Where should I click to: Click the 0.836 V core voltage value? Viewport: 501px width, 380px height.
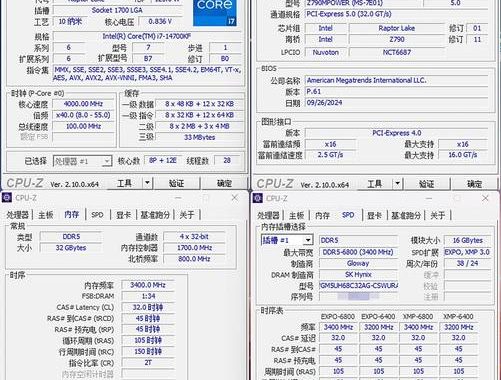(160, 22)
